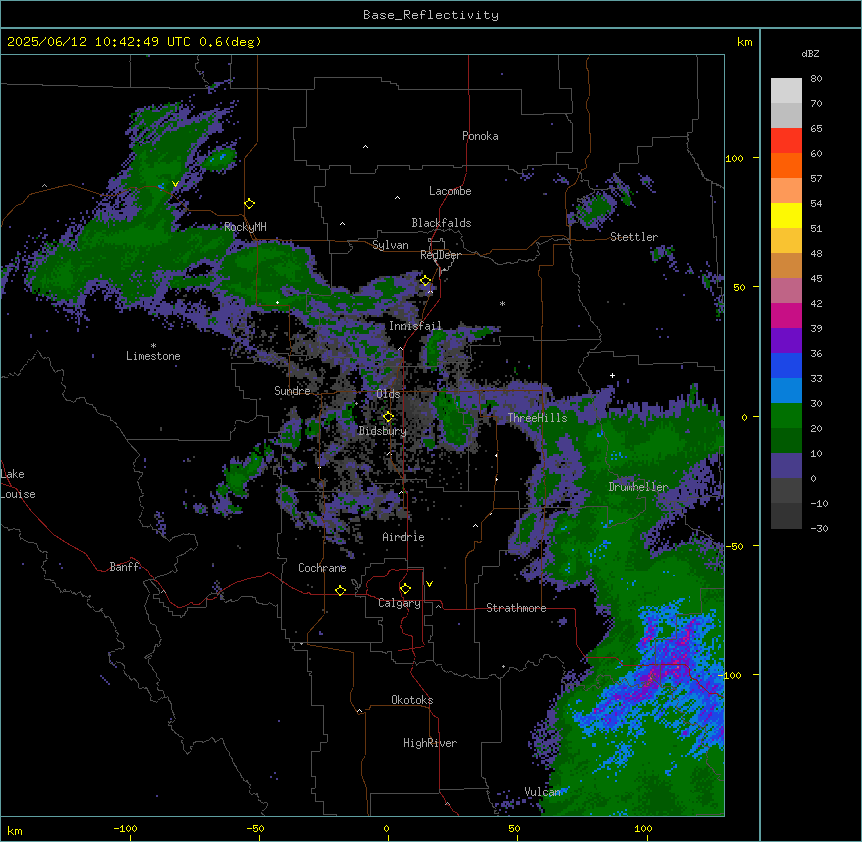Click the Didsbury label
Image resolution: width=862 pixels, height=842 pixels.
click(383, 431)
